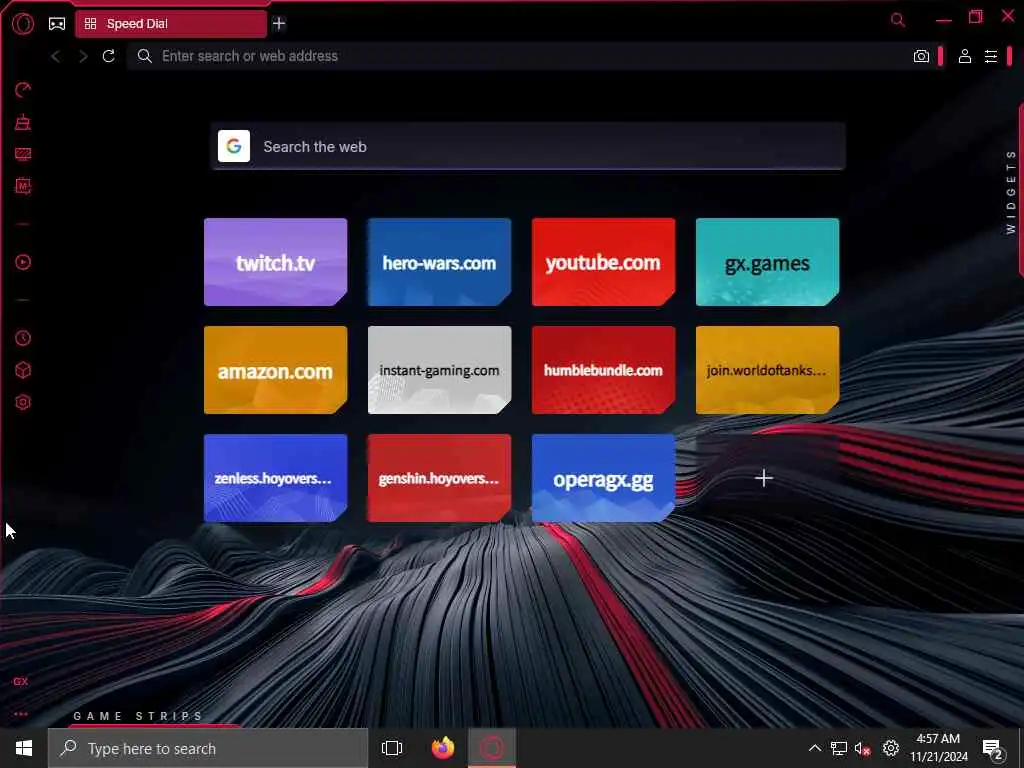
Task: Expand the GAME STRIPS panel
Action: point(138,716)
